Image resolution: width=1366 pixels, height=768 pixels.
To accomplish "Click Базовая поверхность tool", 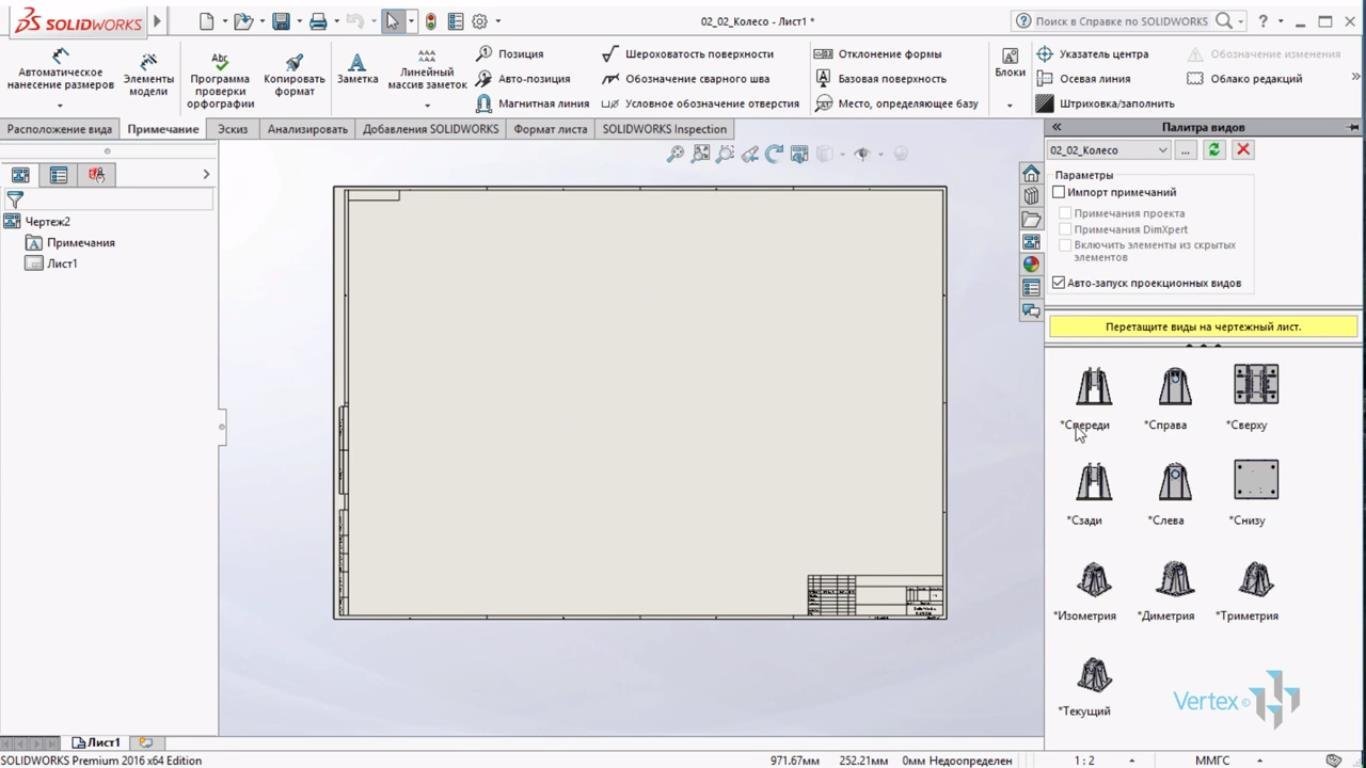I will (880, 79).
